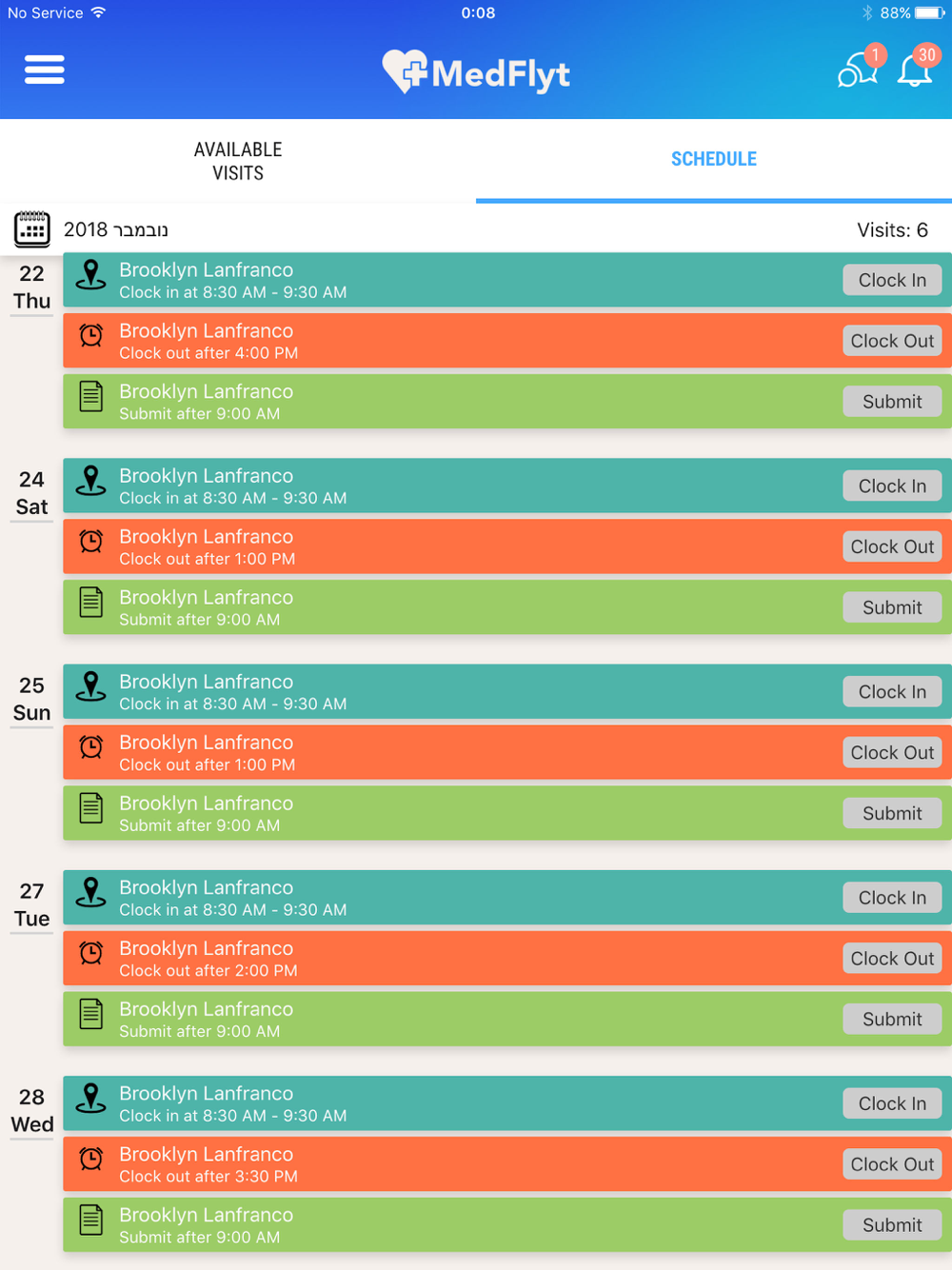Open the hamburger navigation menu
This screenshot has height=1270, width=952.
pyautogui.click(x=44, y=69)
